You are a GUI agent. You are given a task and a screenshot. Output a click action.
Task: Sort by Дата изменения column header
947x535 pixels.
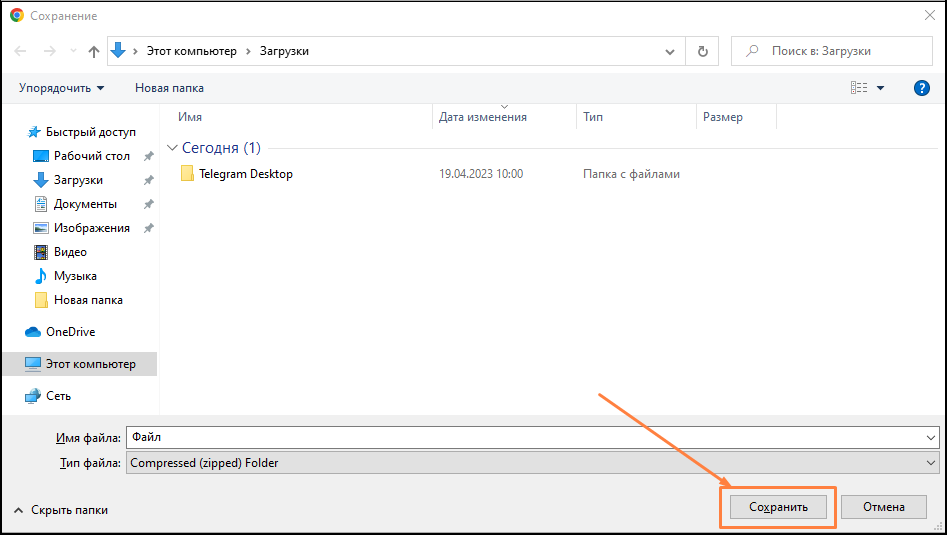(483, 117)
